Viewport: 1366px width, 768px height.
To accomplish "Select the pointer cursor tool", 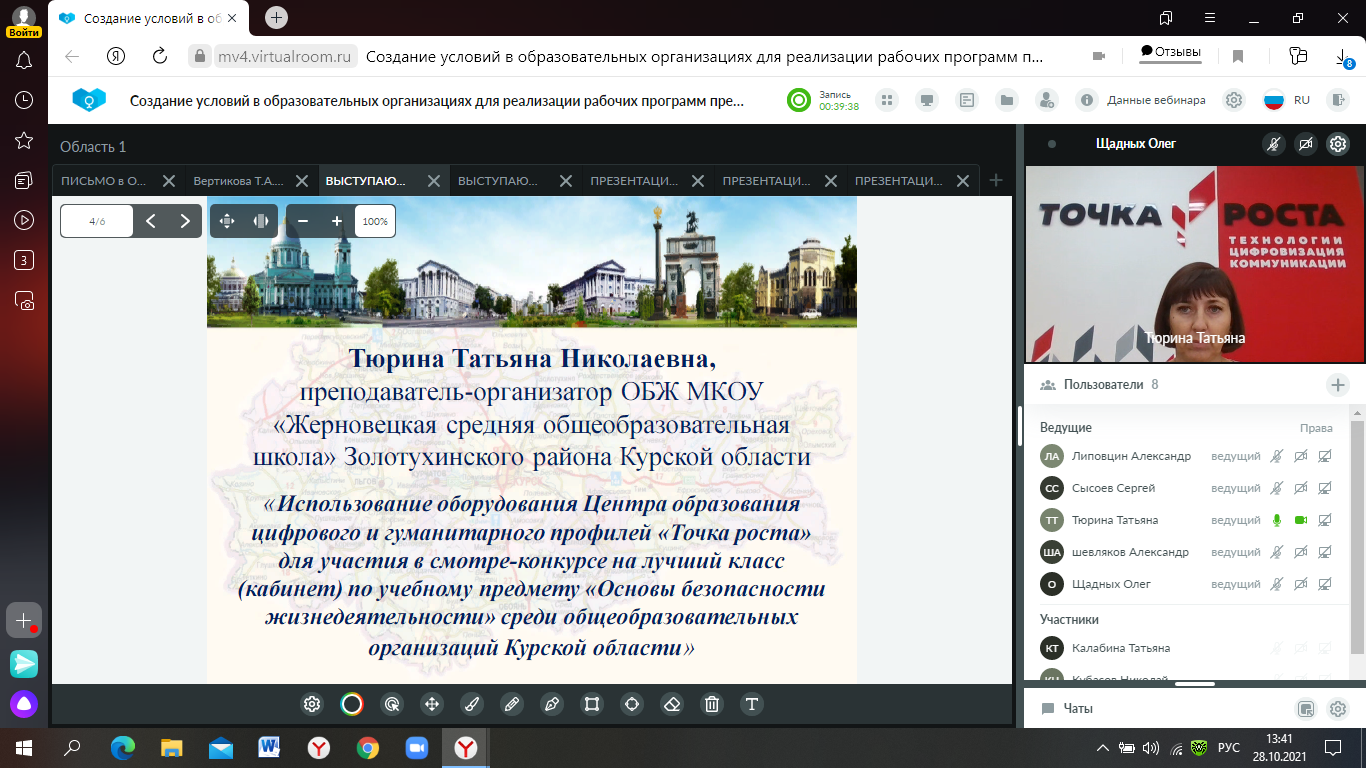I will coord(392,704).
